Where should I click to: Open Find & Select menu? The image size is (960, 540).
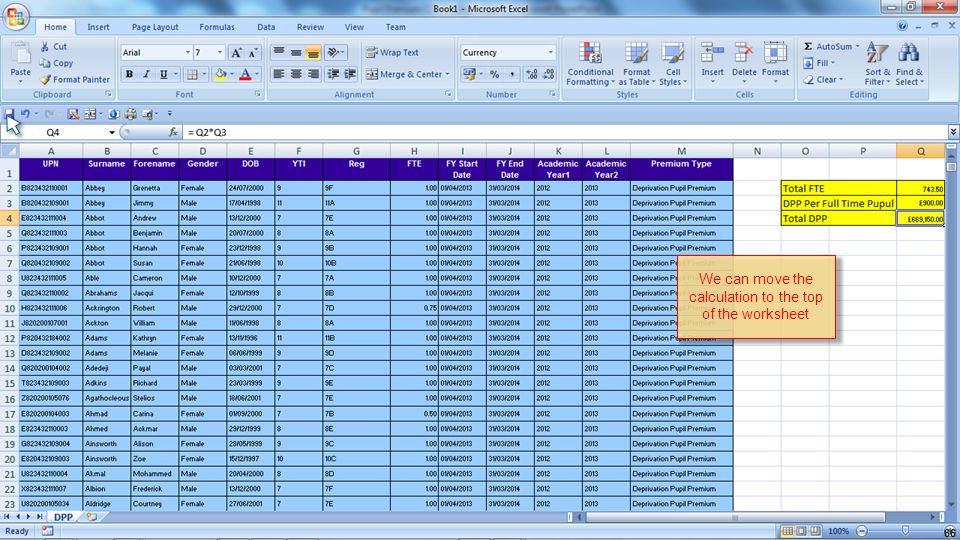point(909,64)
